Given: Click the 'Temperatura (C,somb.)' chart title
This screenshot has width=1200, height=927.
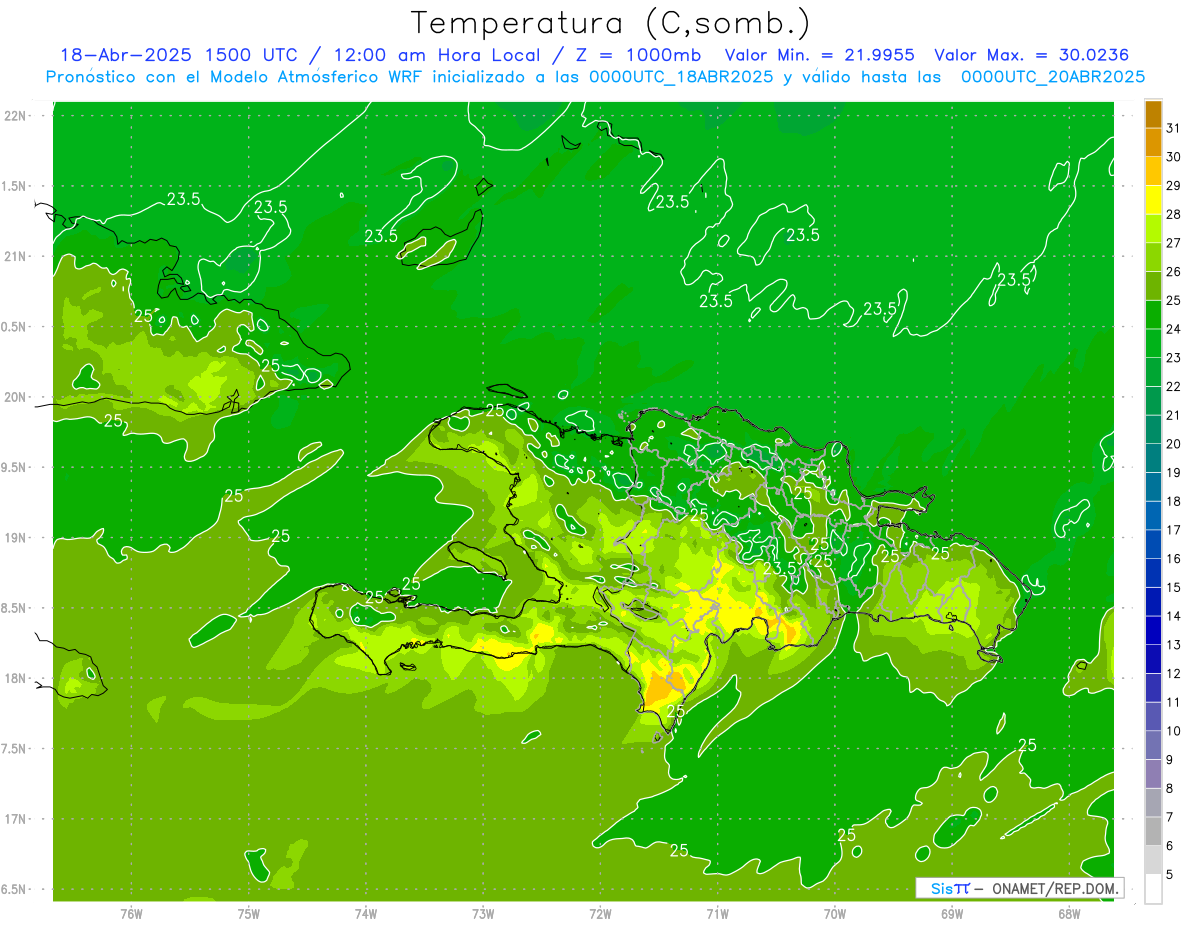Looking at the screenshot, I should 610,23.
